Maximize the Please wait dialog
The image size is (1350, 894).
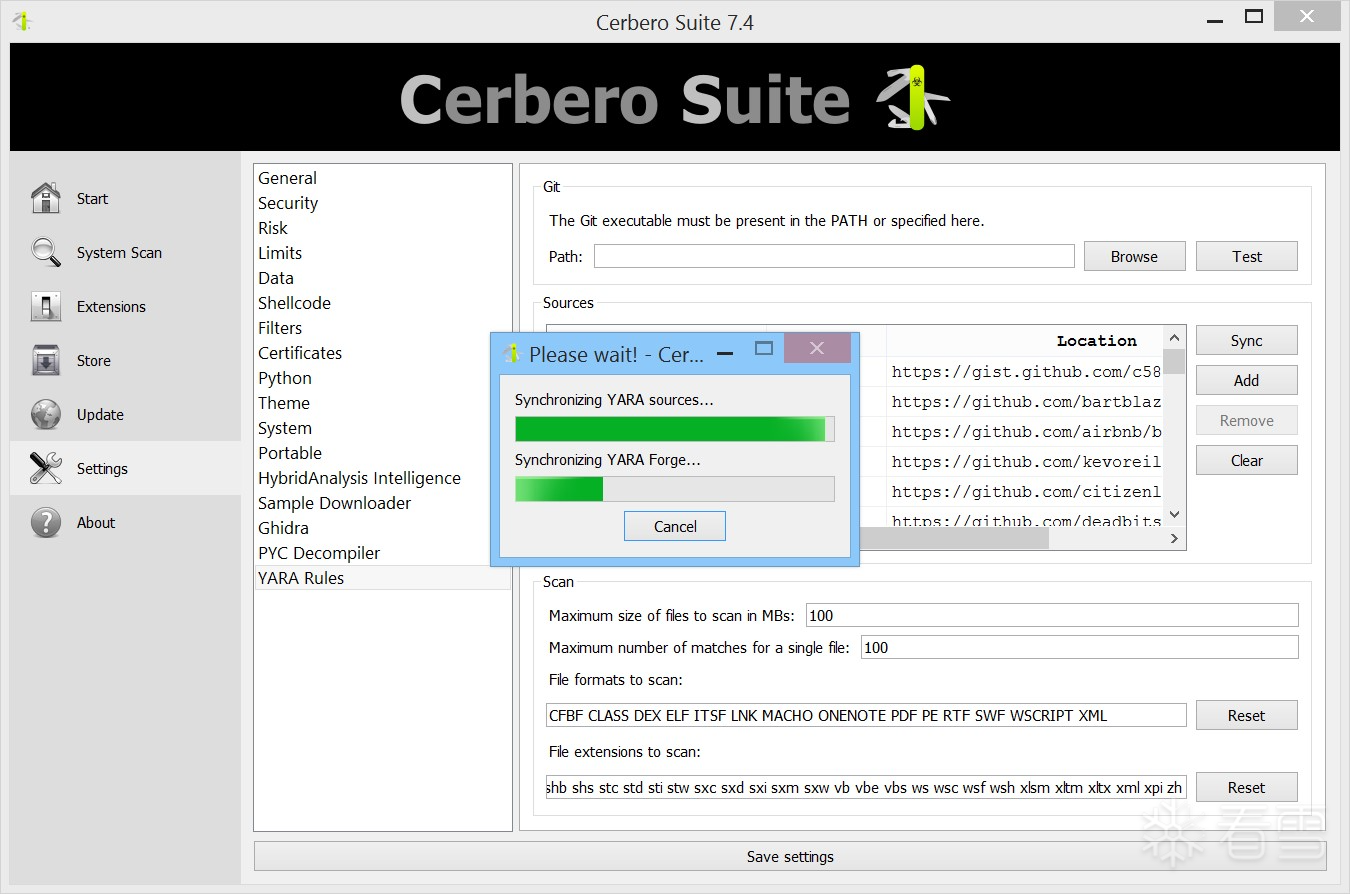point(764,349)
